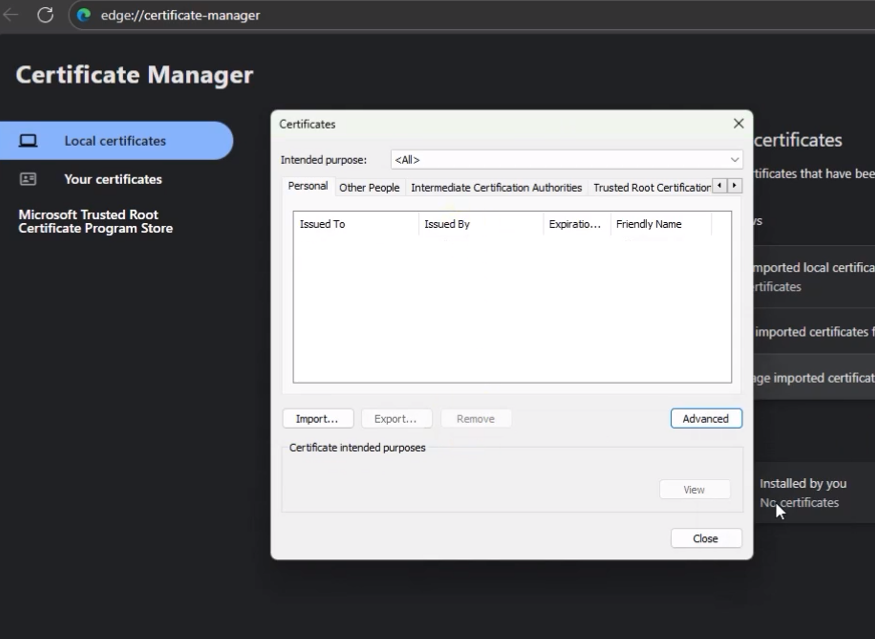The image size is (875, 639).
Task: Expand the Intended purpose dropdown
Action: click(x=566, y=160)
